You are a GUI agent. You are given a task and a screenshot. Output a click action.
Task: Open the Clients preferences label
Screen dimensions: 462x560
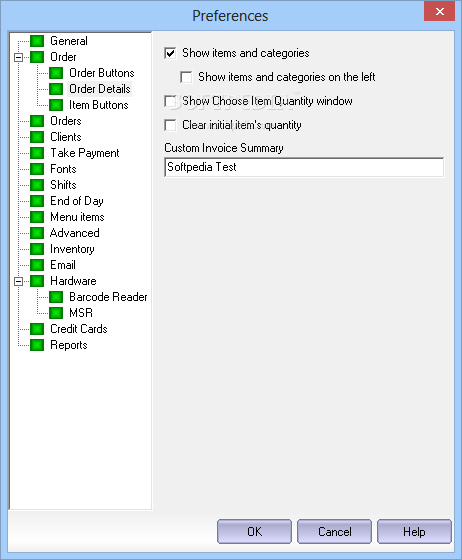click(x=66, y=137)
